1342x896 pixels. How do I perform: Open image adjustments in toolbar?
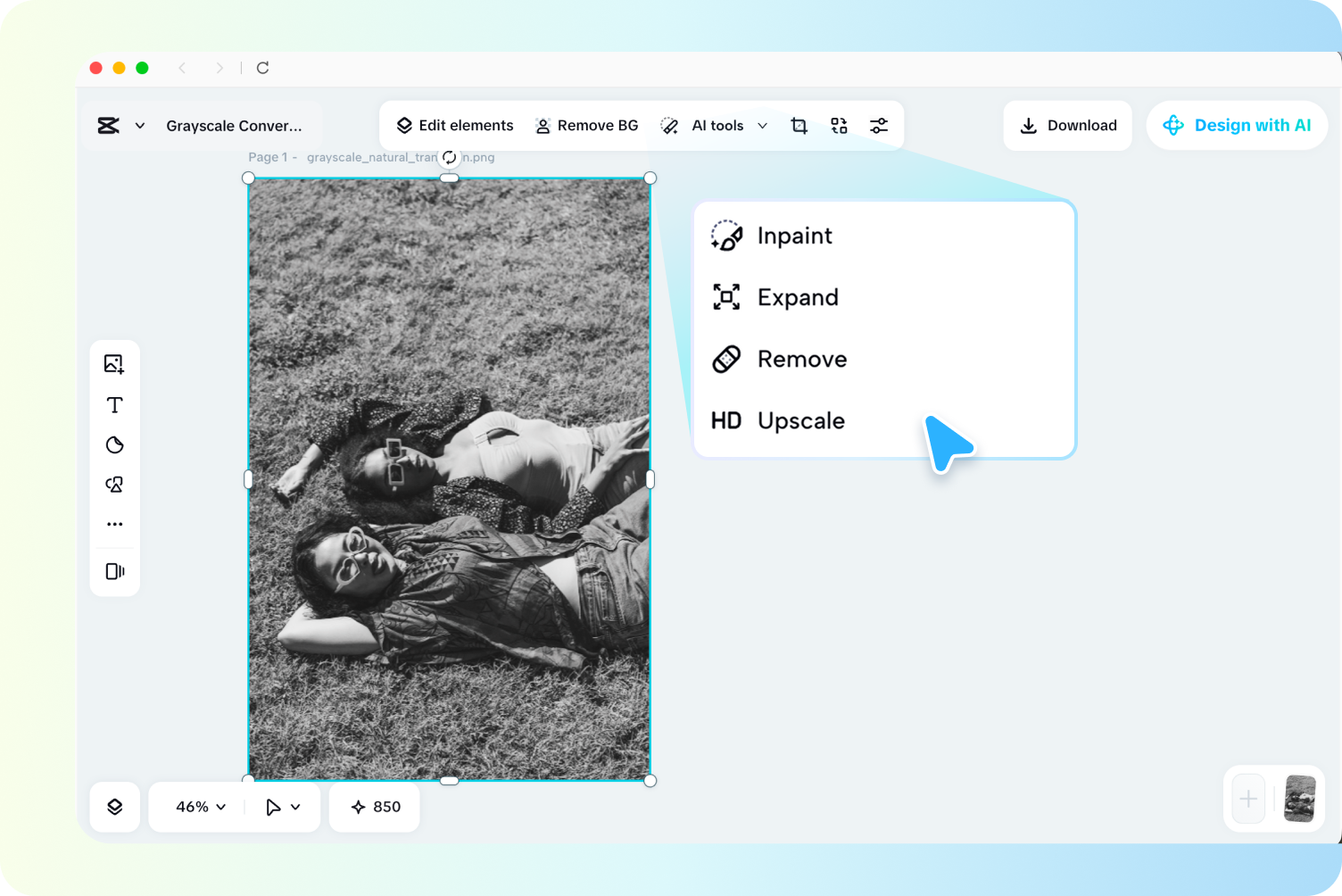coord(879,125)
